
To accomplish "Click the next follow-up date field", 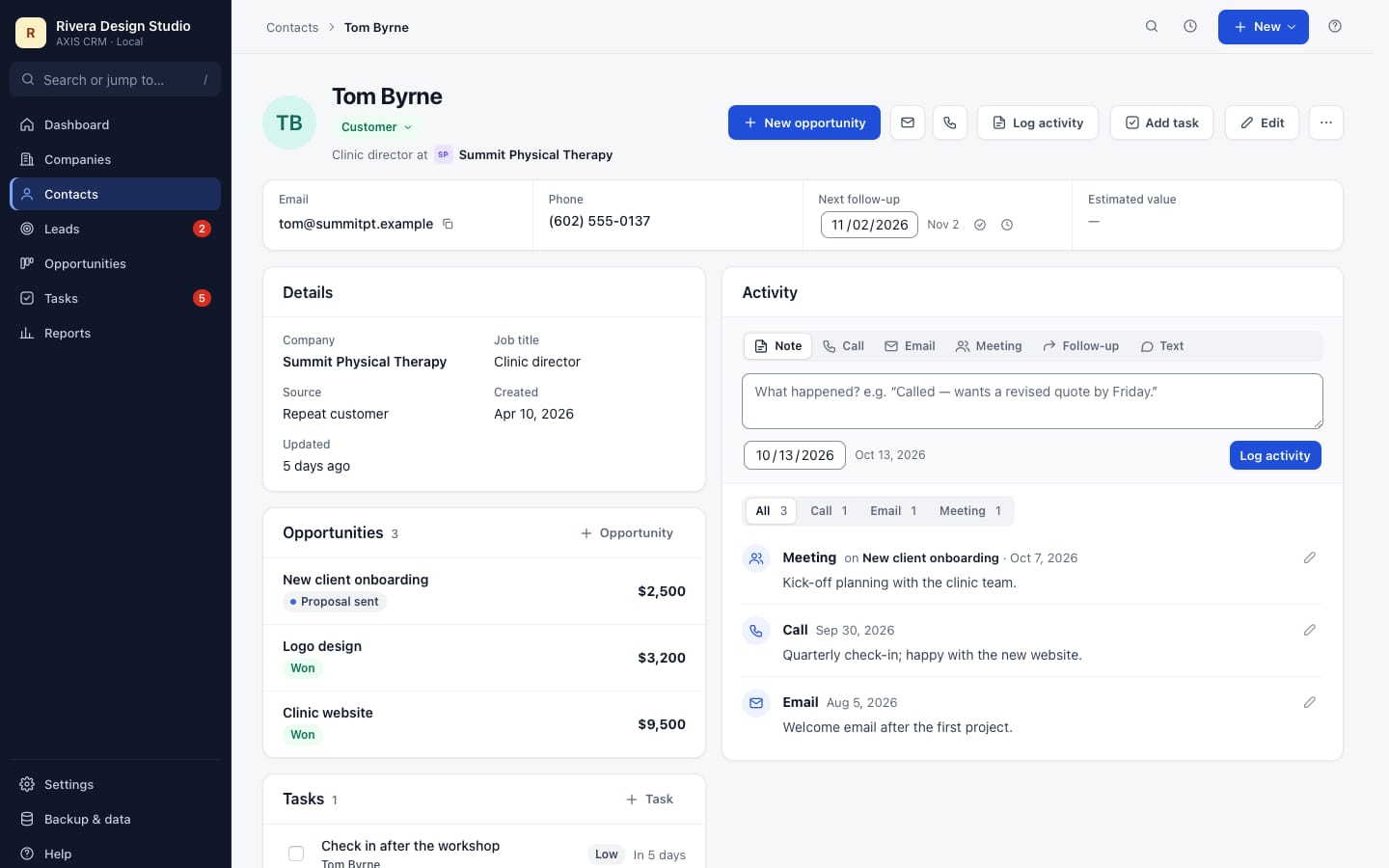I will (x=869, y=225).
